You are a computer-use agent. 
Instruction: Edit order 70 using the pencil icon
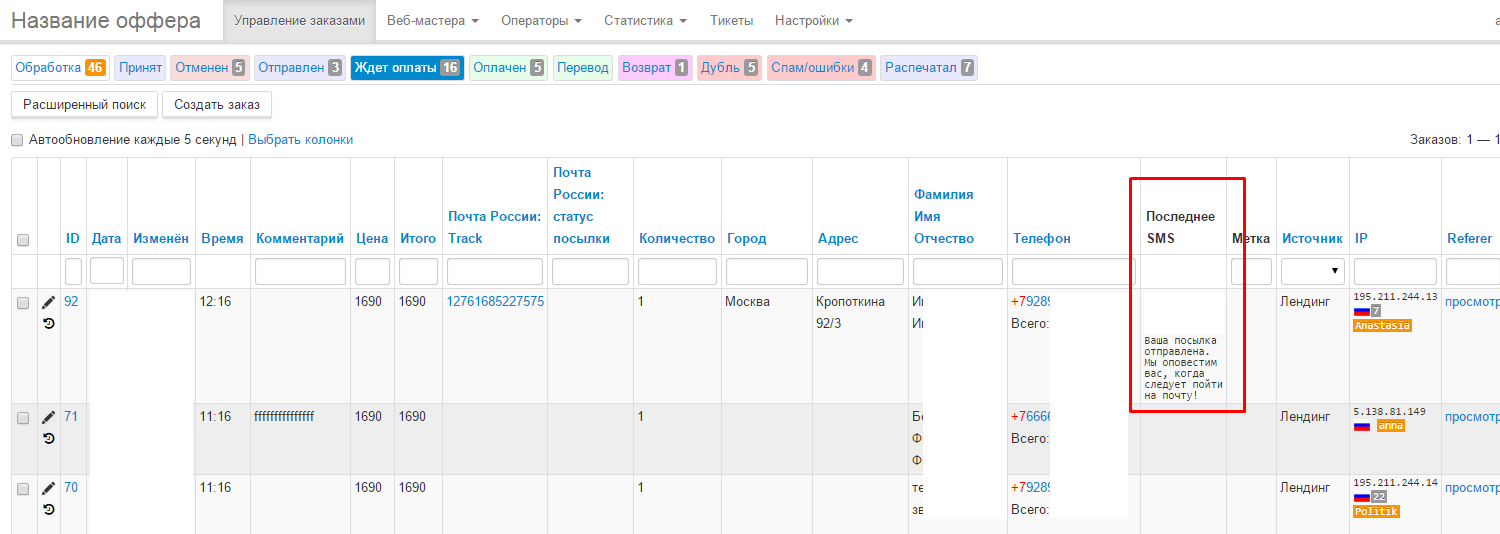[48, 488]
